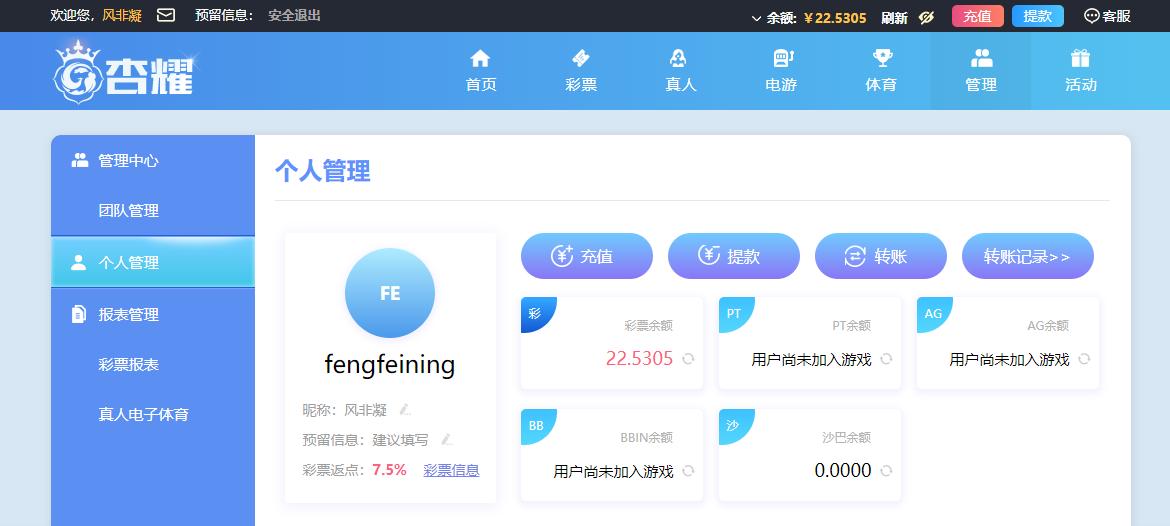Click the 0.0000 沙巴 balance value
Image resolution: width=1170 pixels, height=526 pixels.
[843, 471]
